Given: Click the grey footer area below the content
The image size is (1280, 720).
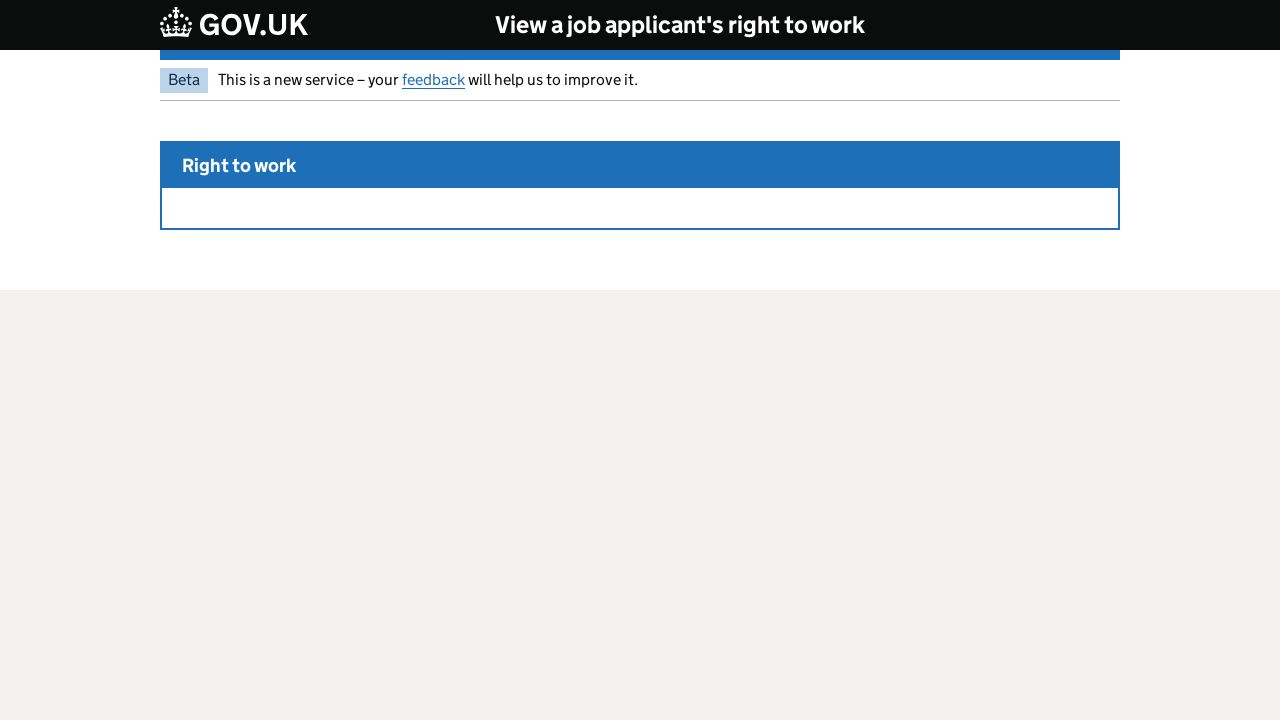Looking at the screenshot, I should [x=640, y=505].
